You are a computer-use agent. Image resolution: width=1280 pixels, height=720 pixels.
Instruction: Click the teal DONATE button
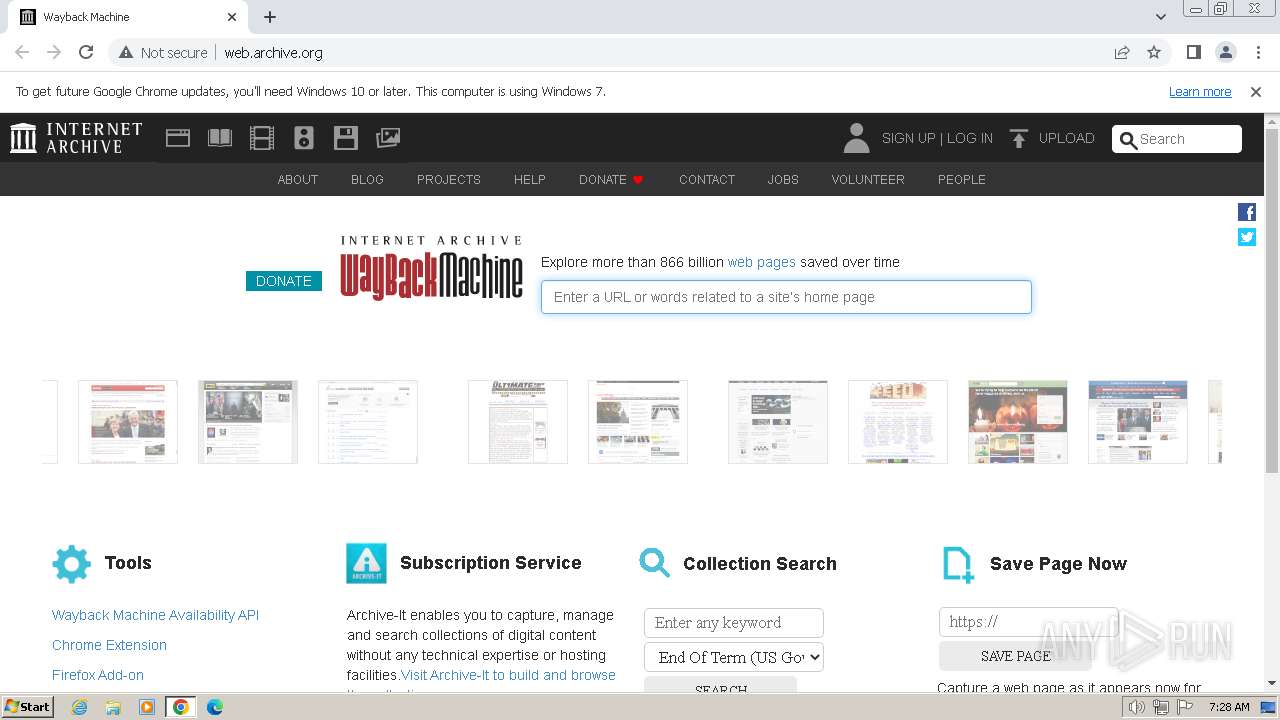click(284, 281)
